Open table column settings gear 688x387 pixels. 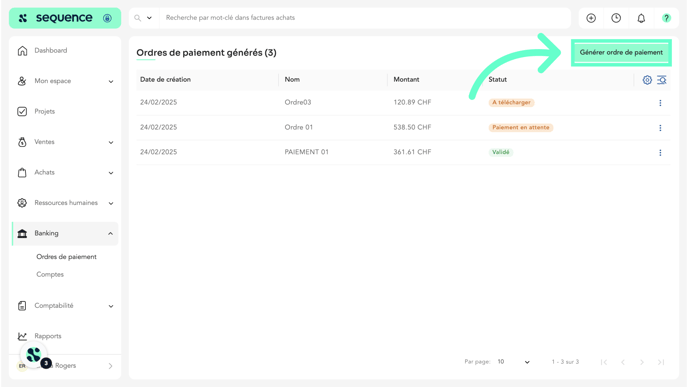pos(647,80)
